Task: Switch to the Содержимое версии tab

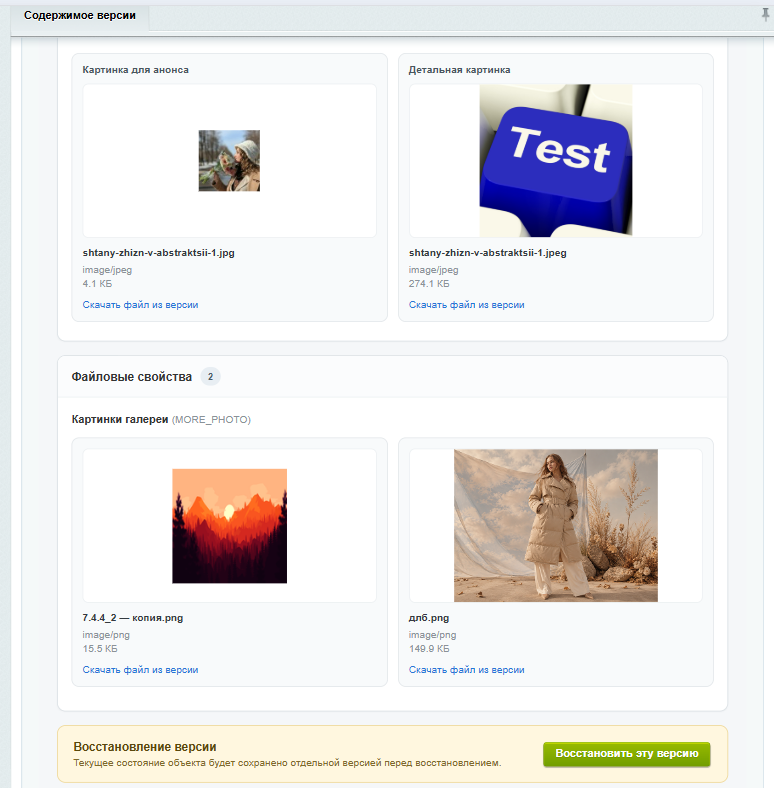Action: [x=80, y=16]
